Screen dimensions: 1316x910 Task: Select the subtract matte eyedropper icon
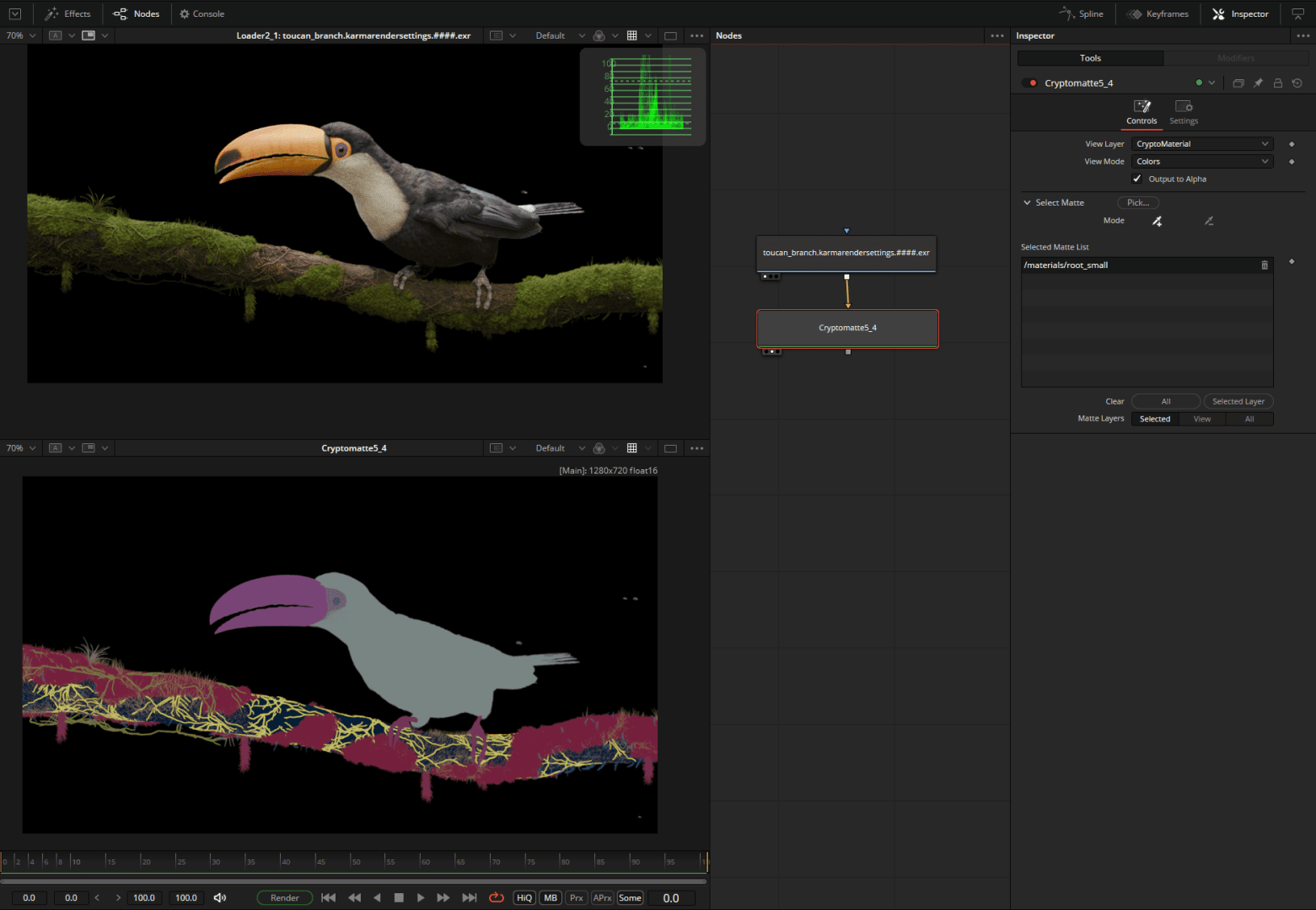point(1209,221)
